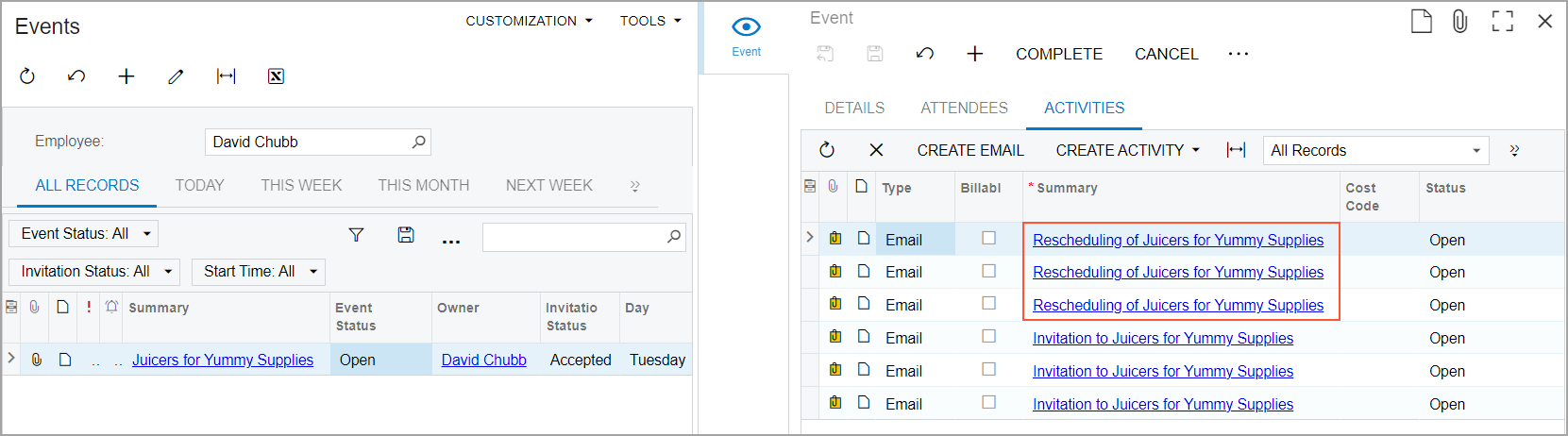Click the Fit to Screen icon in Events toolbar
Viewport: 1568px width, 436px height.
point(226,76)
